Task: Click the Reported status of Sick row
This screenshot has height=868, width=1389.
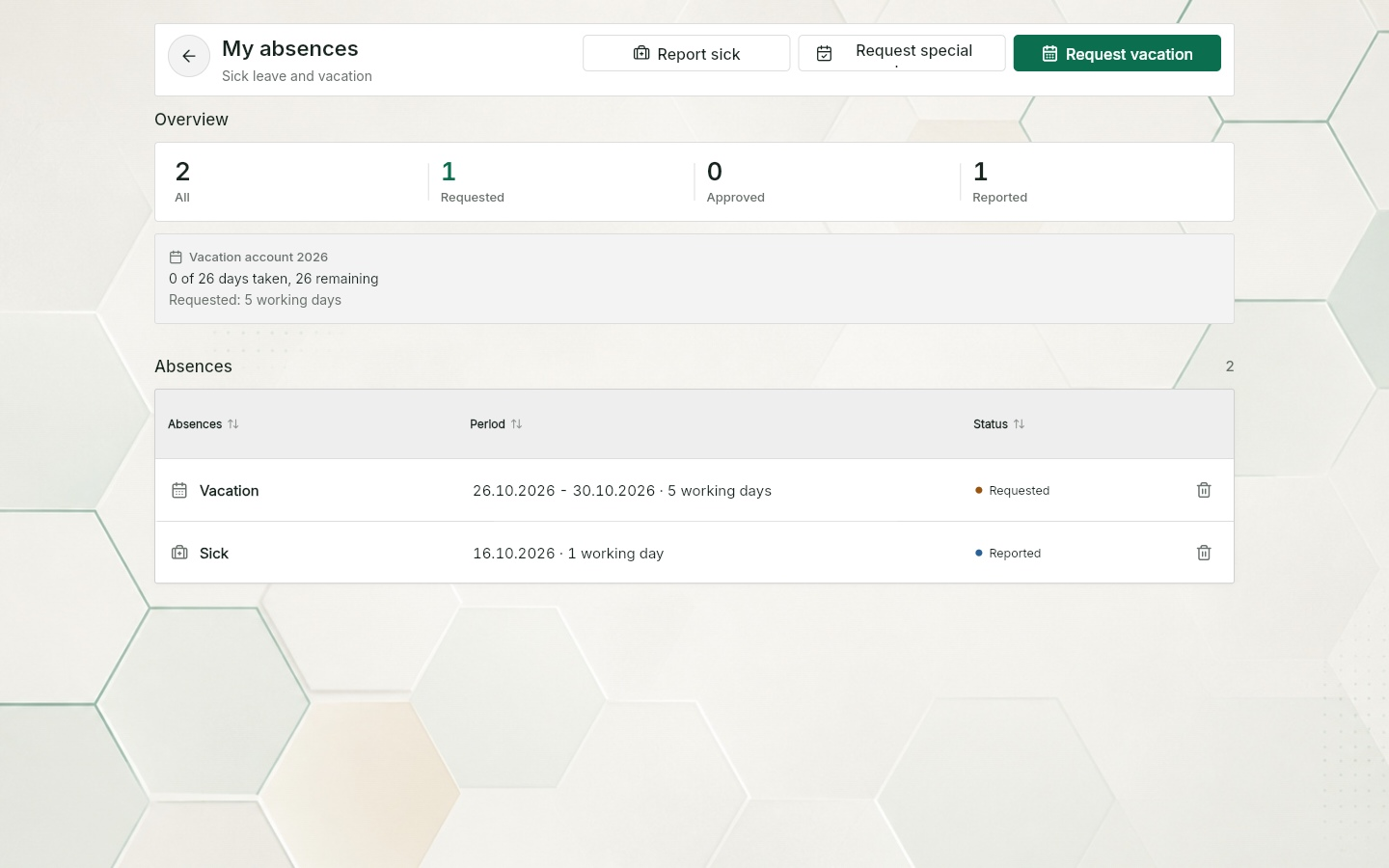Action: tap(1008, 554)
